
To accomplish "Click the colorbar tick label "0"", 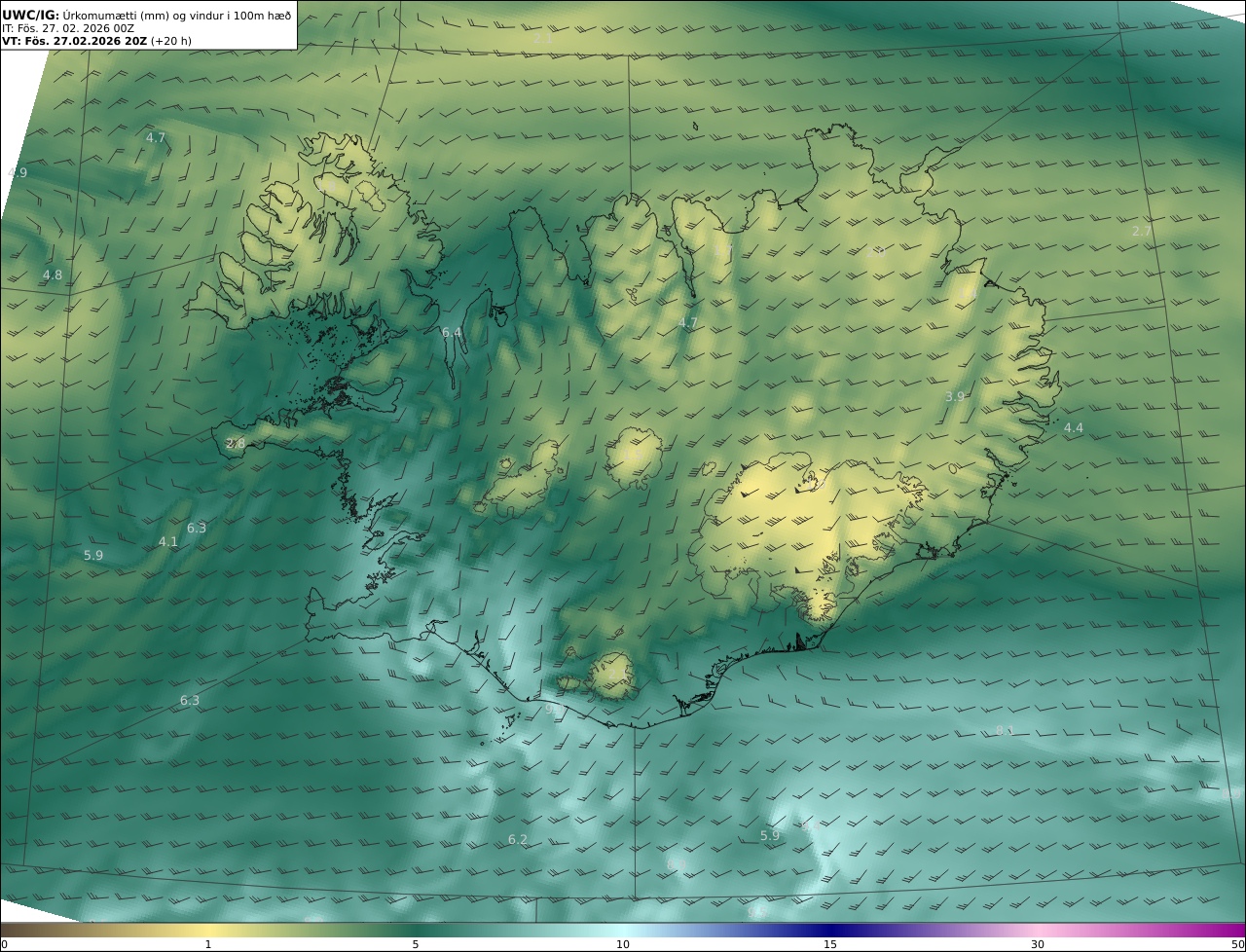I will click(x=4, y=944).
